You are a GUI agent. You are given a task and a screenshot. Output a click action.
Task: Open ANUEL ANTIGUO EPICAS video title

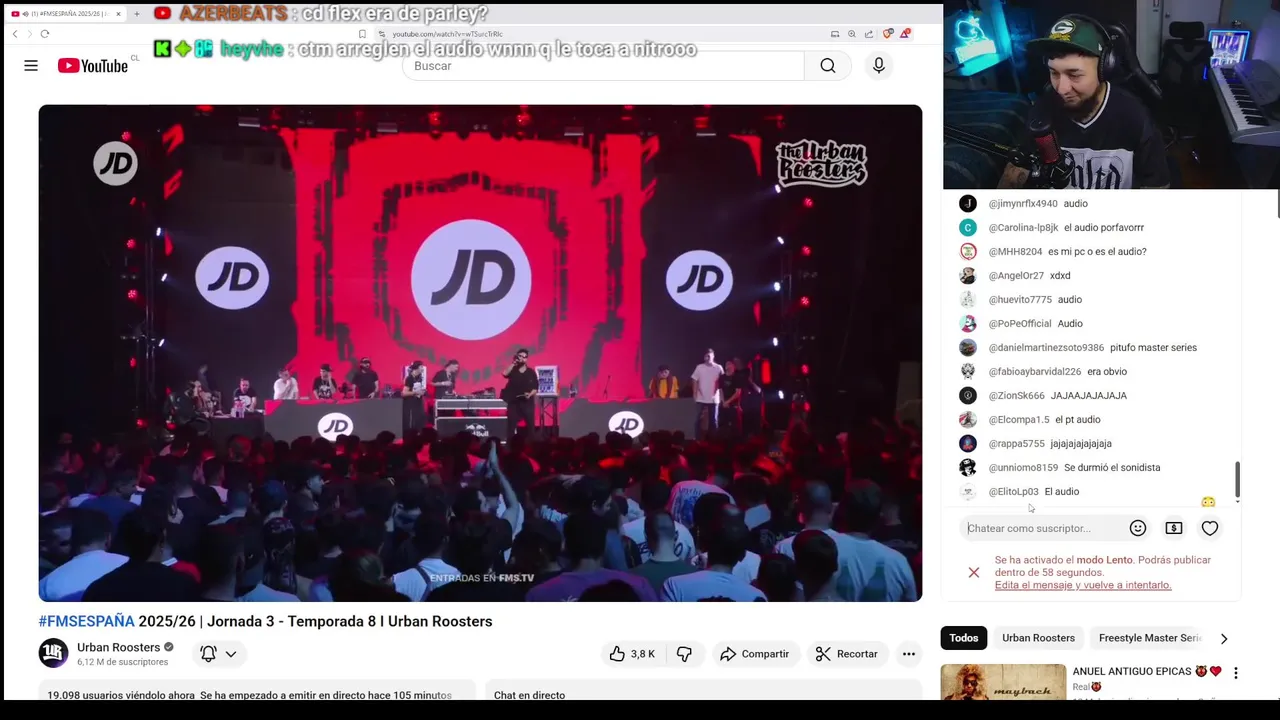point(1147,671)
